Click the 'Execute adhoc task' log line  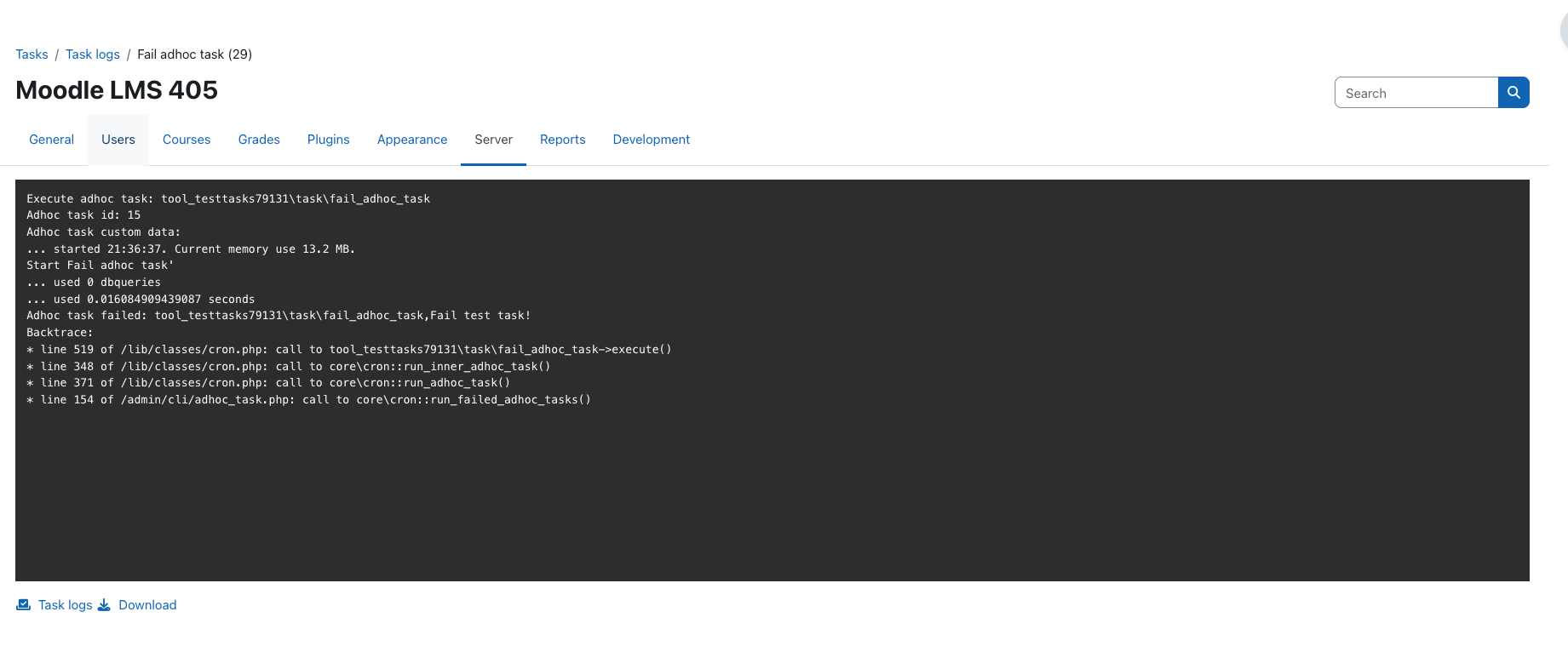[x=228, y=198]
